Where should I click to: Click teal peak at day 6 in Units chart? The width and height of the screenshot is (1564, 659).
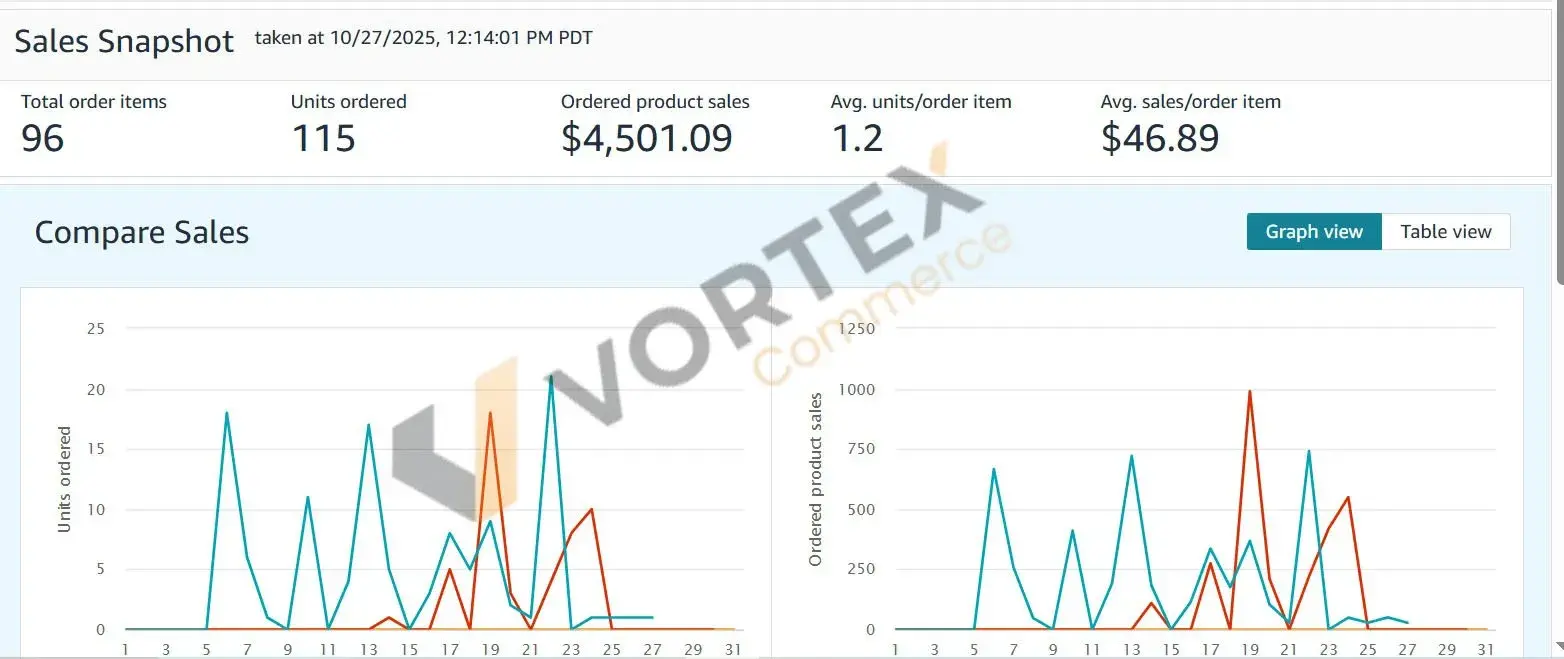[227, 413]
